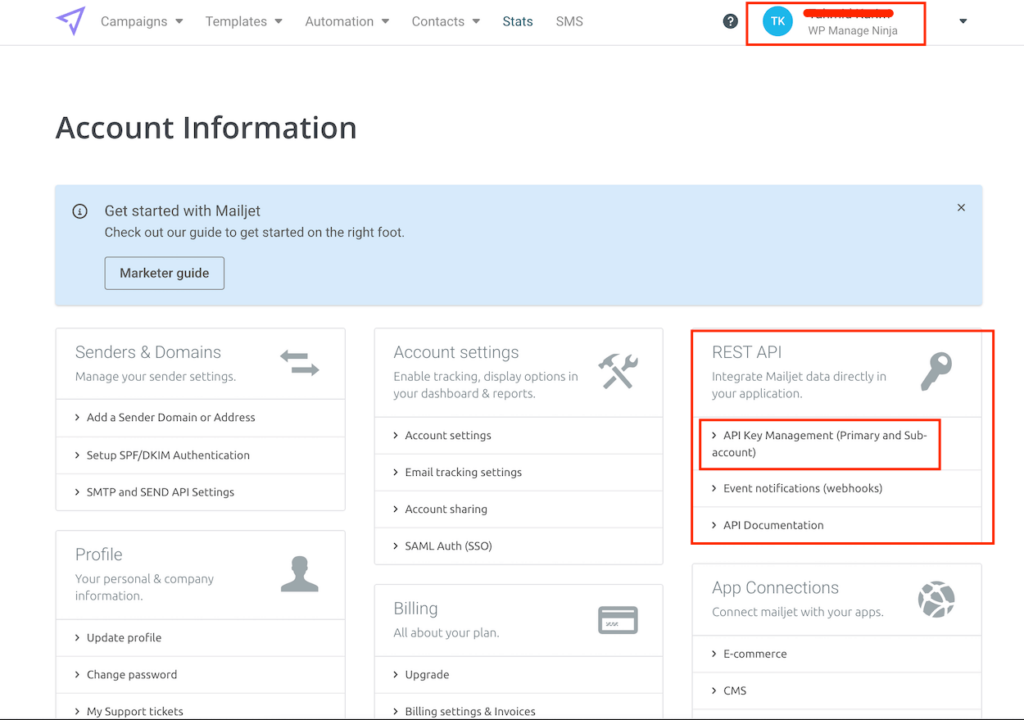Click the Profile card heading
The height and width of the screenshot is (720, 1024).
(99, 555)
